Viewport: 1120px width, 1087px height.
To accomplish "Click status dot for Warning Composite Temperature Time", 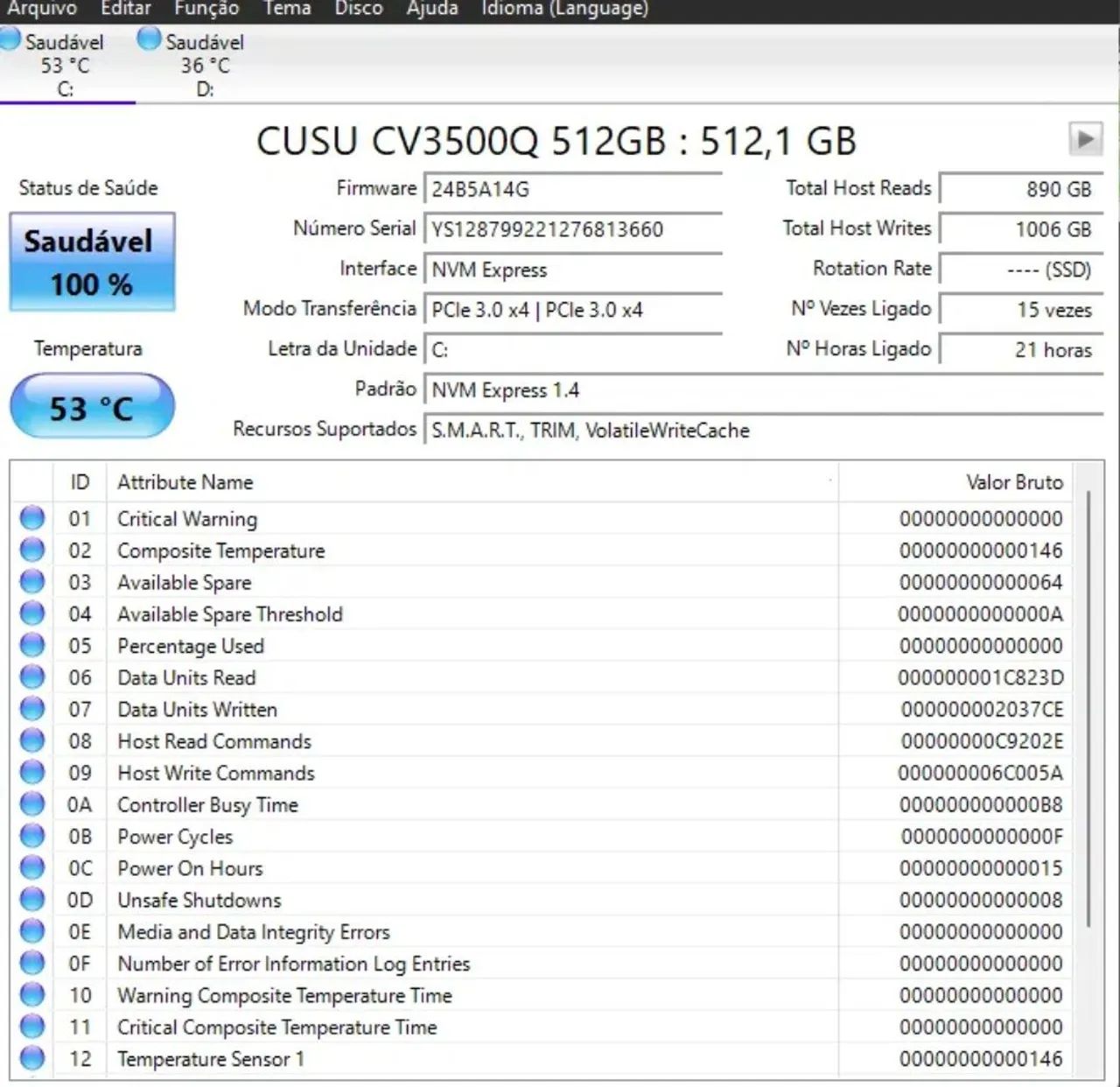I will (x=32, y=995).
